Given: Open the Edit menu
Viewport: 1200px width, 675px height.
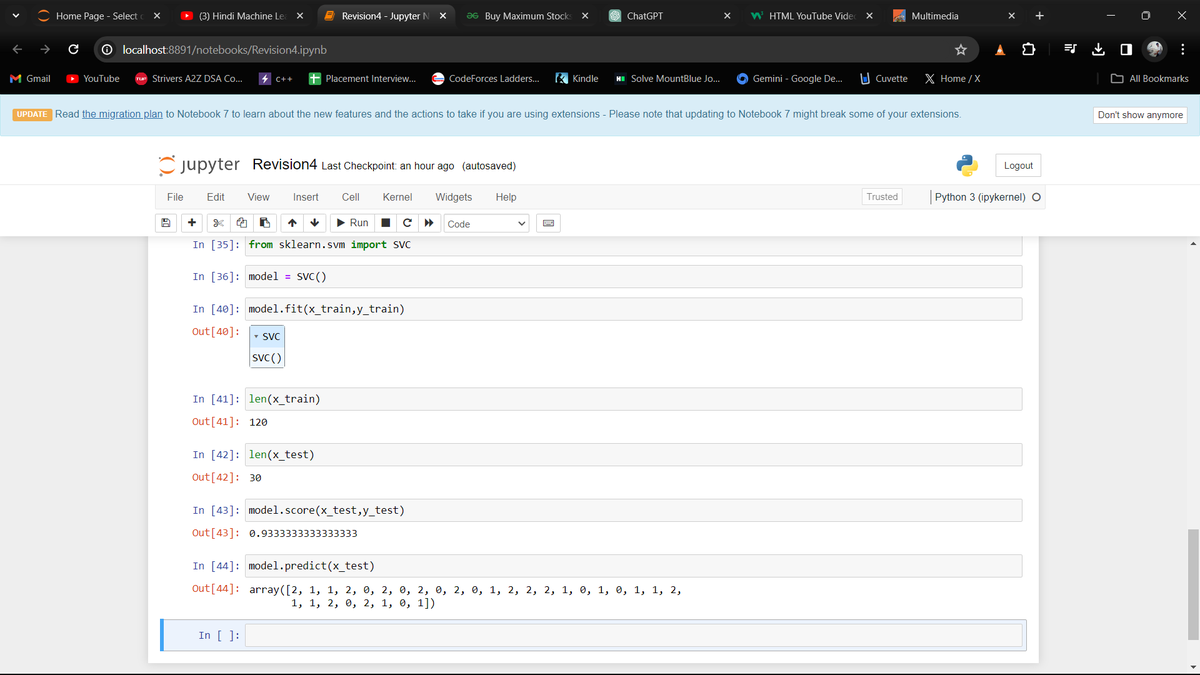Looking at the screenshot, I should pos(215,197).
